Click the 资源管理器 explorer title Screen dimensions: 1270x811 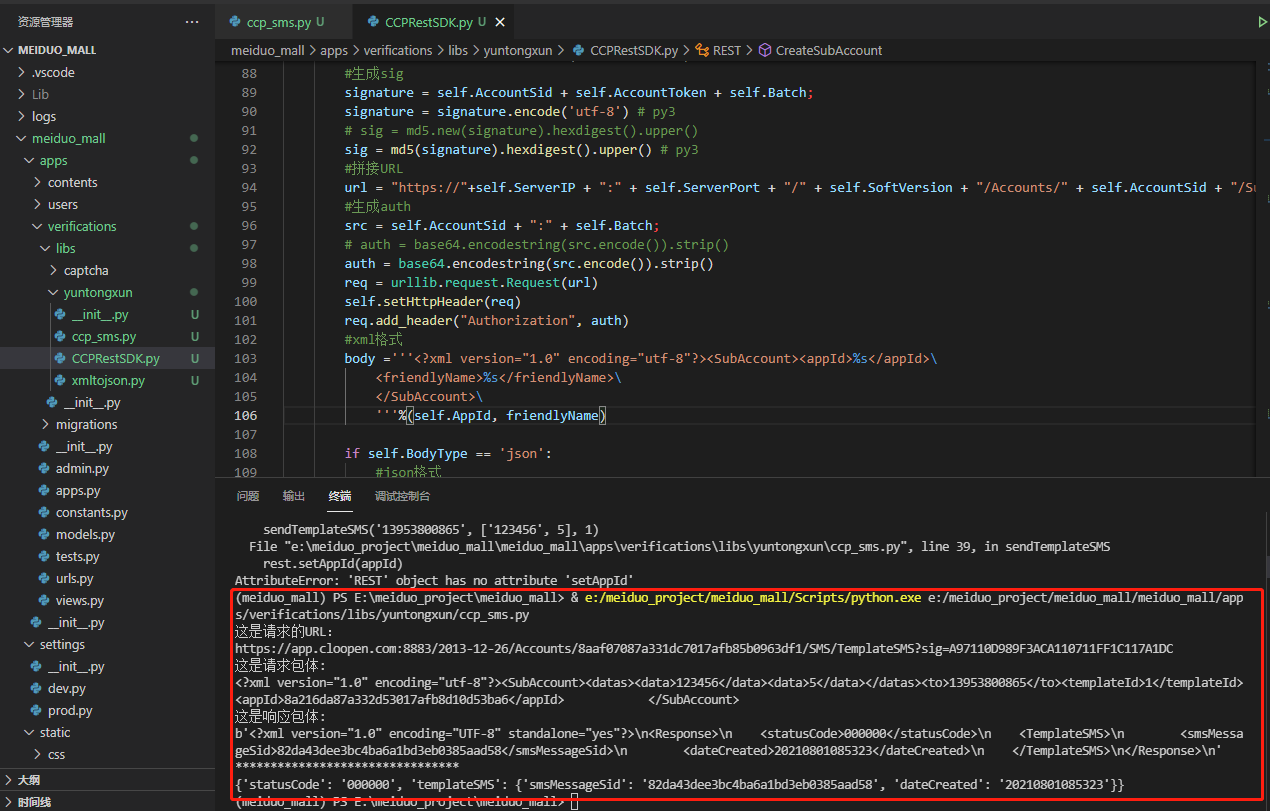pos(45,22)
